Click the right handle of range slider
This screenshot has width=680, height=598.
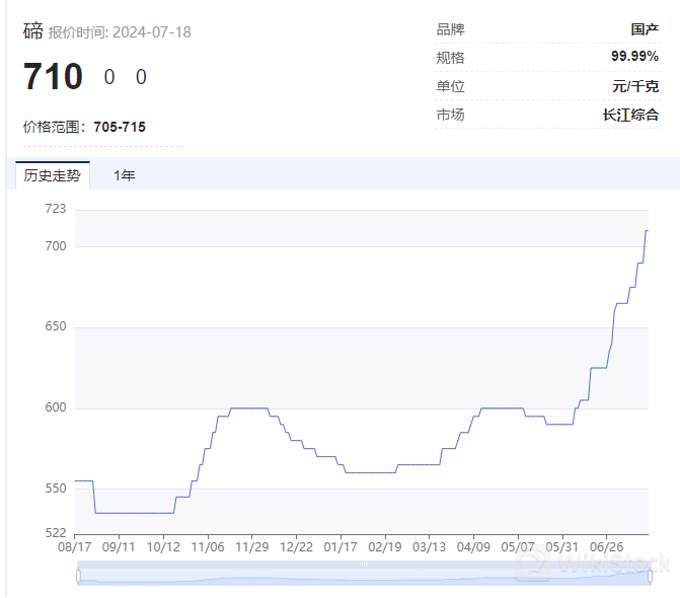(650, 573)
